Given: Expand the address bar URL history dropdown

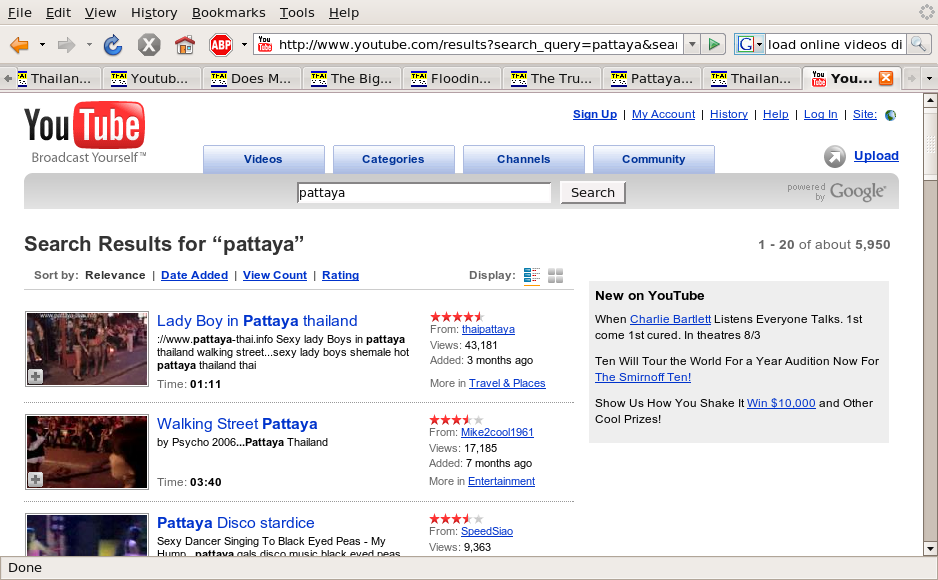Looking at the screenshot, I should (x=692, y=44).
